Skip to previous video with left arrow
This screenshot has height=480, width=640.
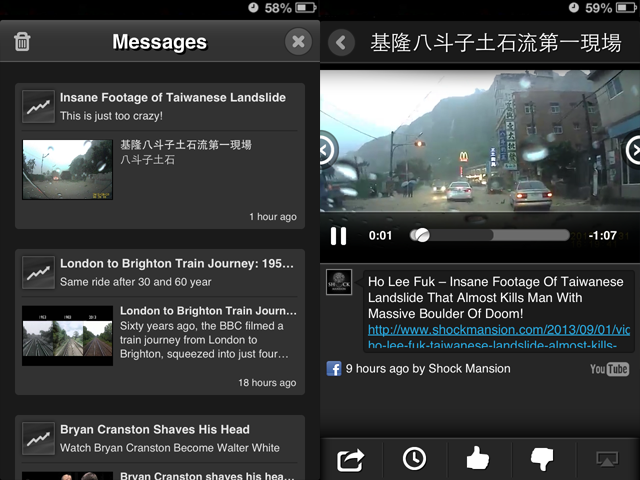(x=328, y=151)
